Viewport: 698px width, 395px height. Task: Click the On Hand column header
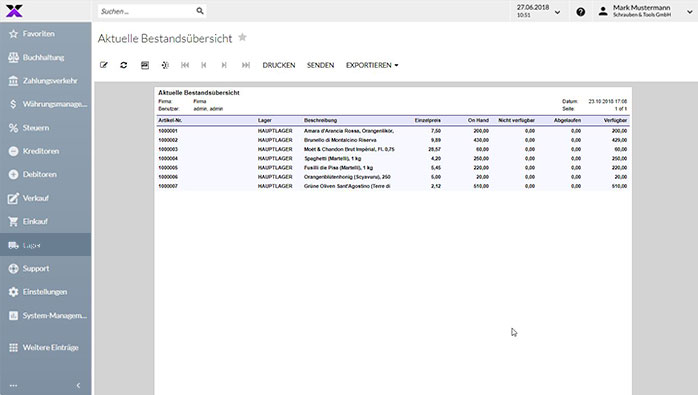click(478, 120)
